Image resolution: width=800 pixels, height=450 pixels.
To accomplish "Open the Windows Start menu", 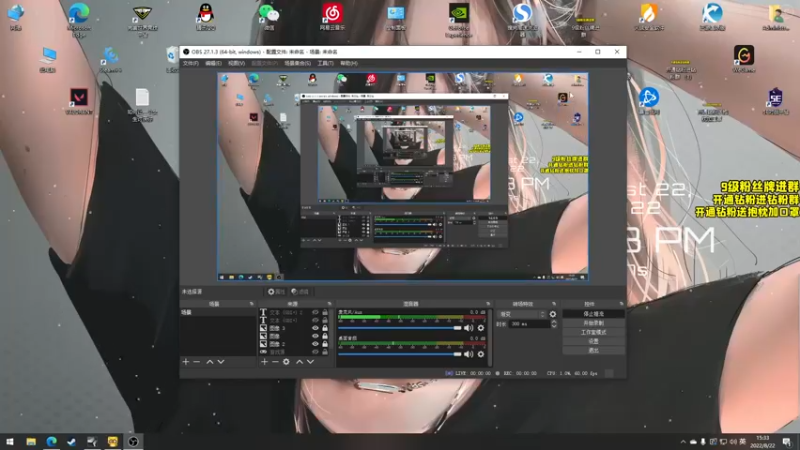I will click(10, 441).
